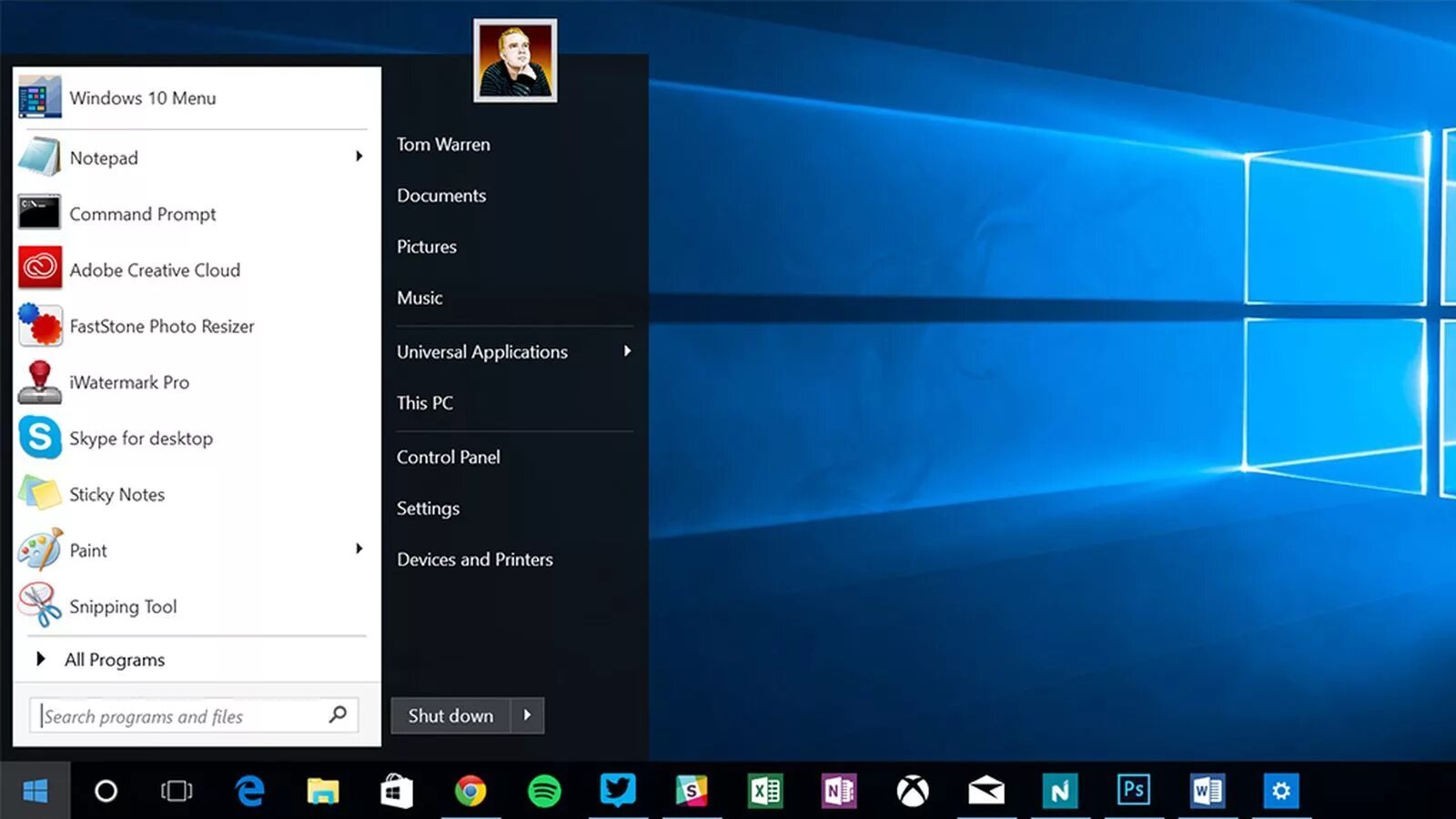Screen dimensions: 1456x819
Task: Open the Snipping Tool scissors icon
Action: [39, 606]
